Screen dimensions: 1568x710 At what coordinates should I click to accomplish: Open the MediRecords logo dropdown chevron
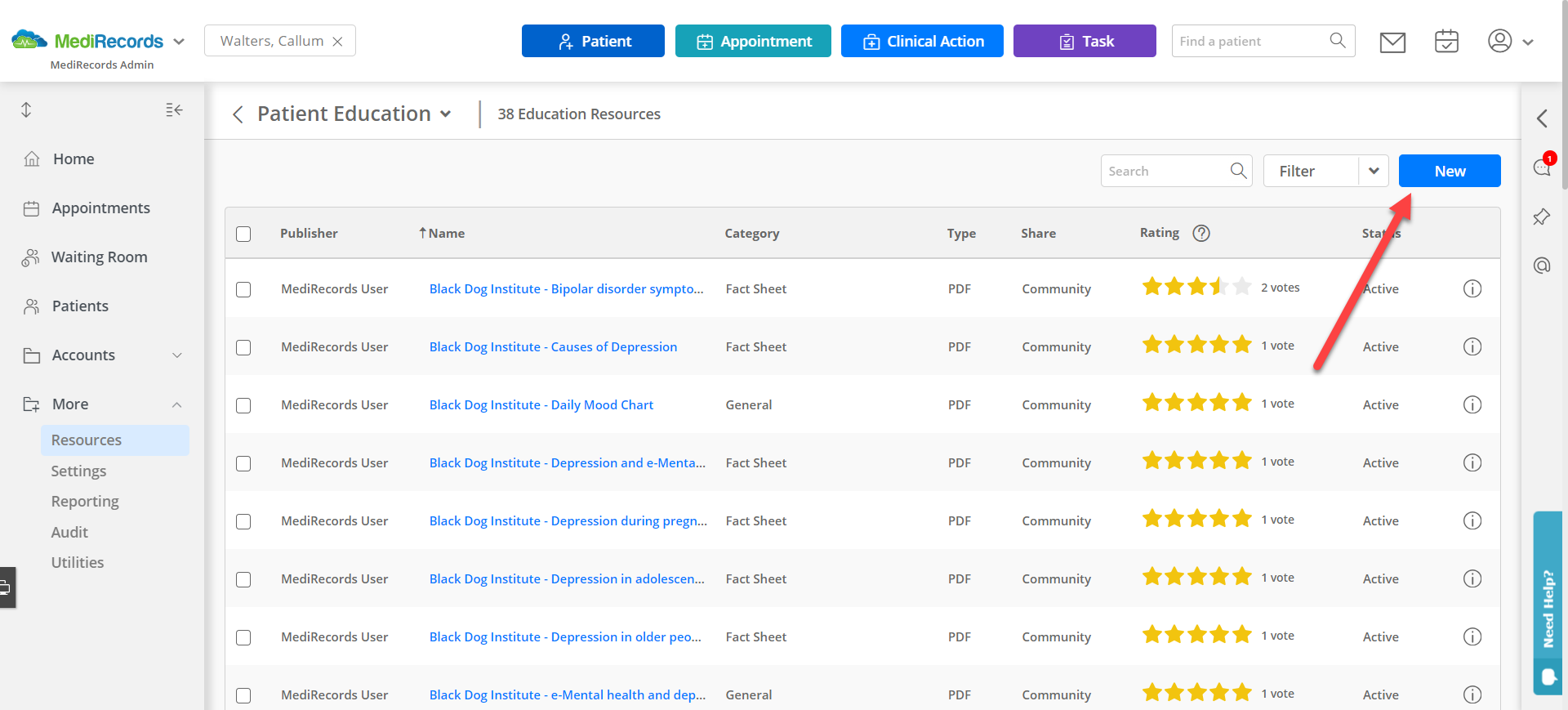(x=179, y=42)
